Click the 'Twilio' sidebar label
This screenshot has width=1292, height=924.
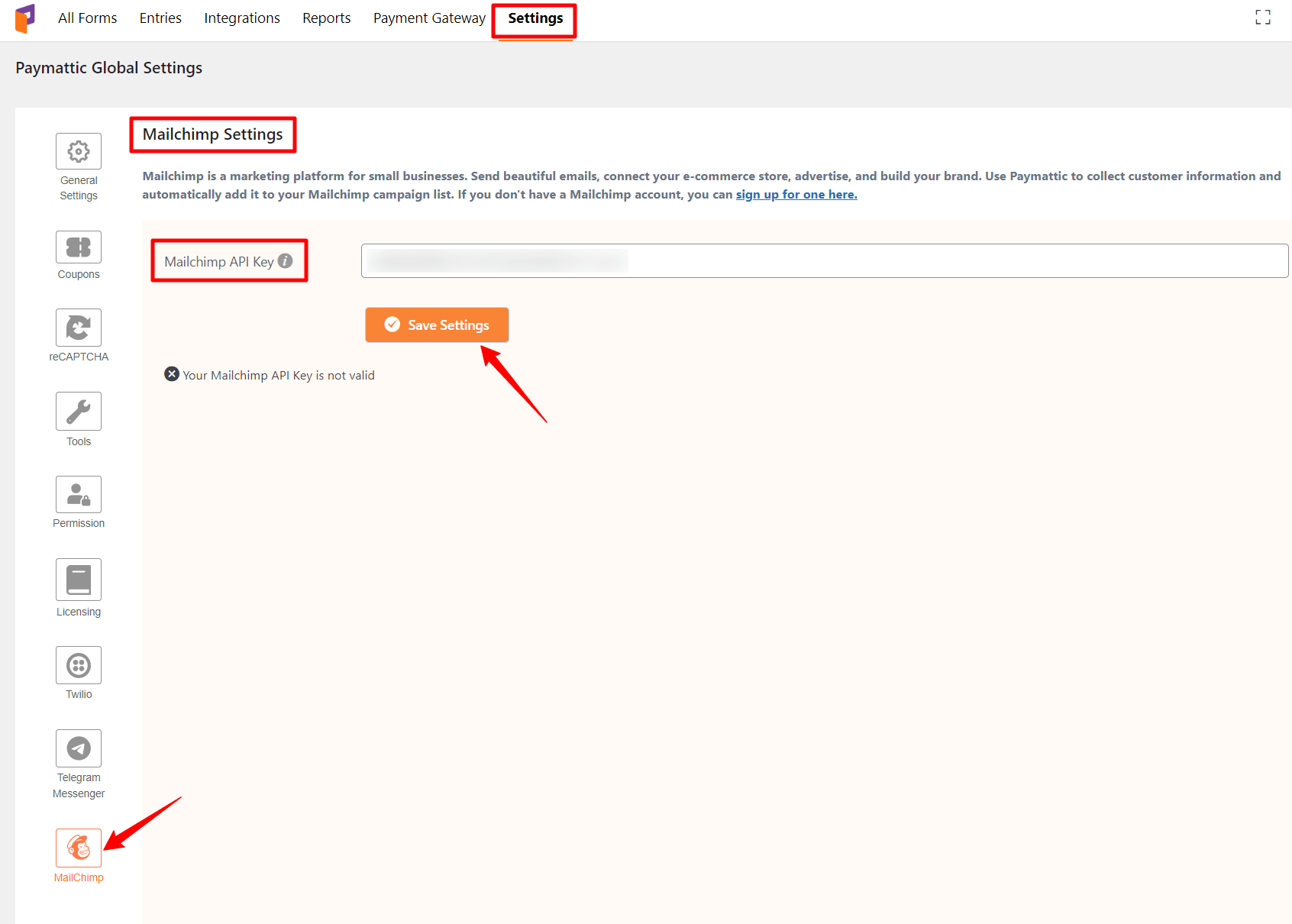click(79, 694)
